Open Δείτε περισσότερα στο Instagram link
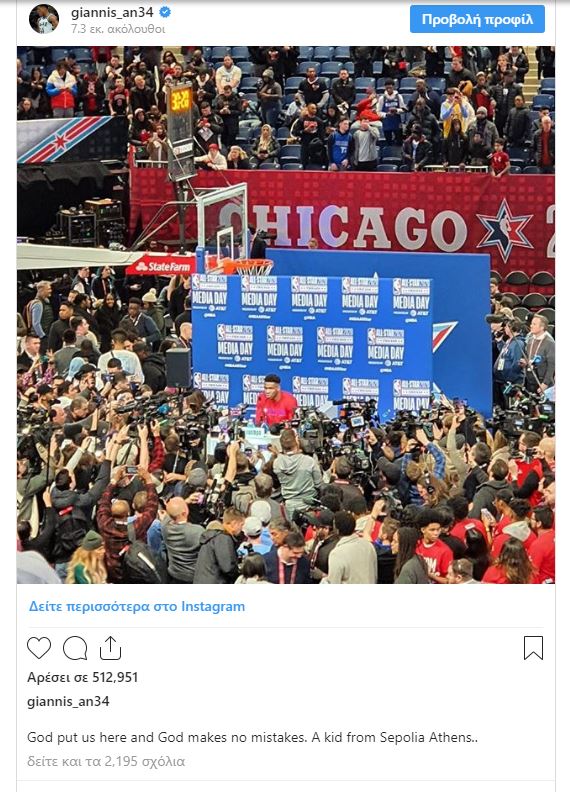This screenshot has width=570, height=792. tap(136, 606)
